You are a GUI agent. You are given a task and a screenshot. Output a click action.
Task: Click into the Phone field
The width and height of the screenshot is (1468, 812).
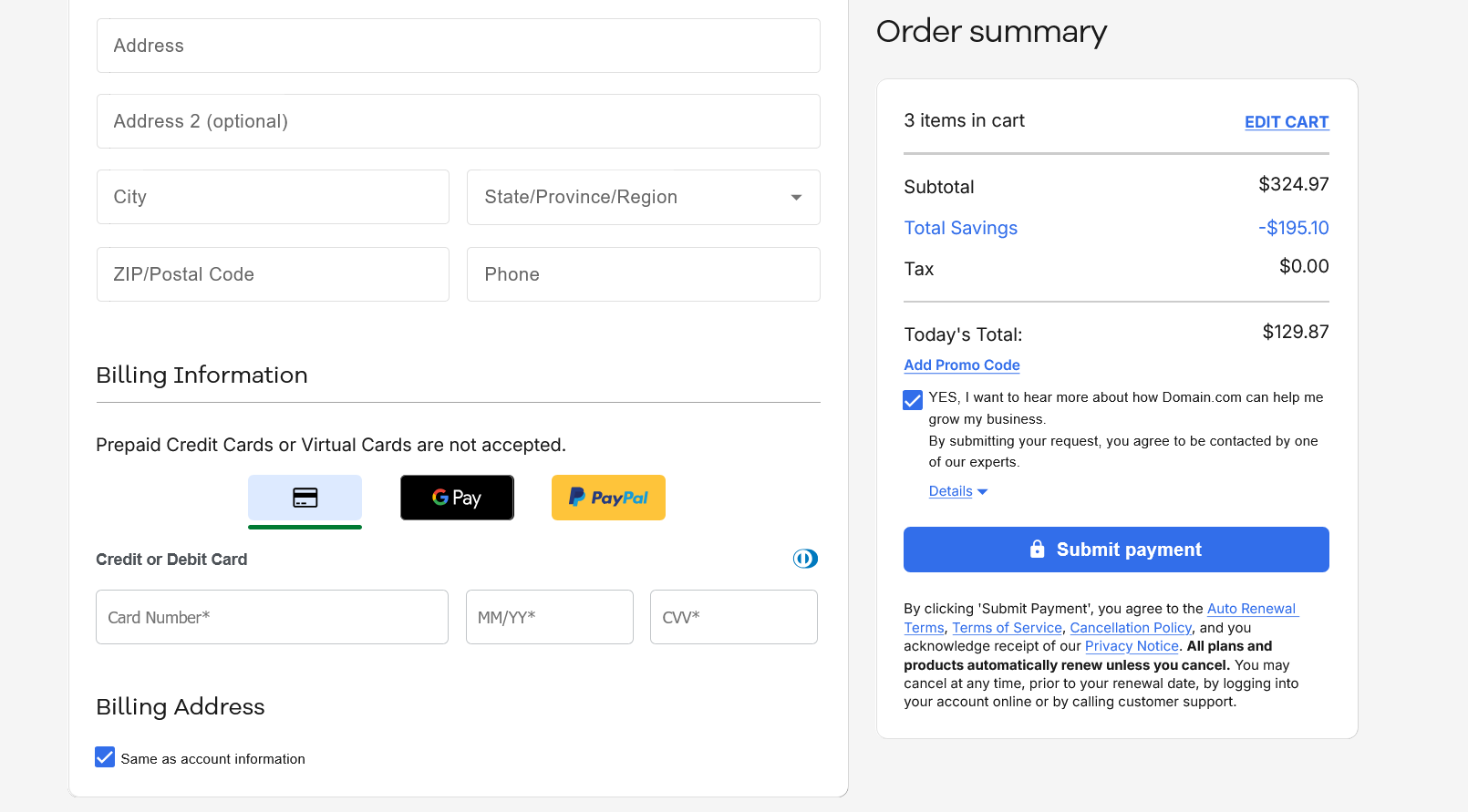pos(644,274)
